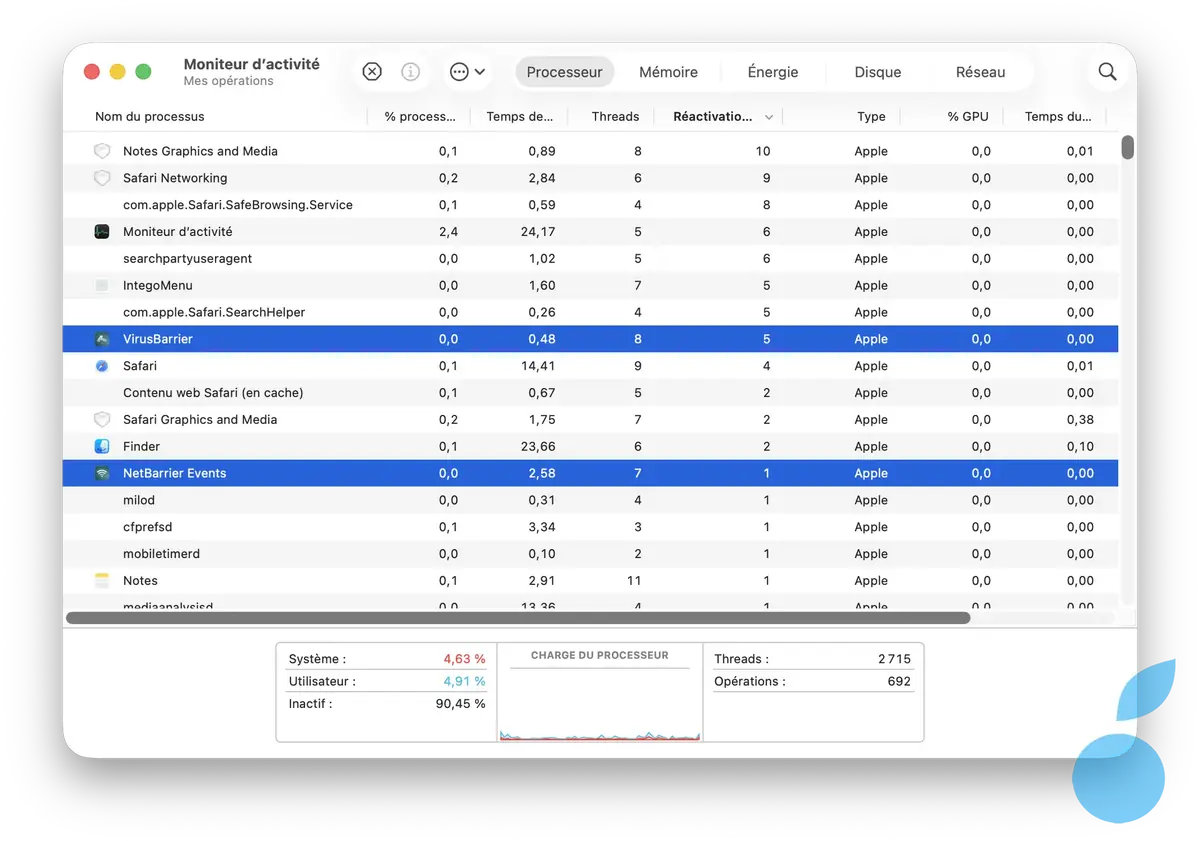This screenshot has height=841, width=1200.
Task: Sort processes by the Threads column
Action: 614,116
